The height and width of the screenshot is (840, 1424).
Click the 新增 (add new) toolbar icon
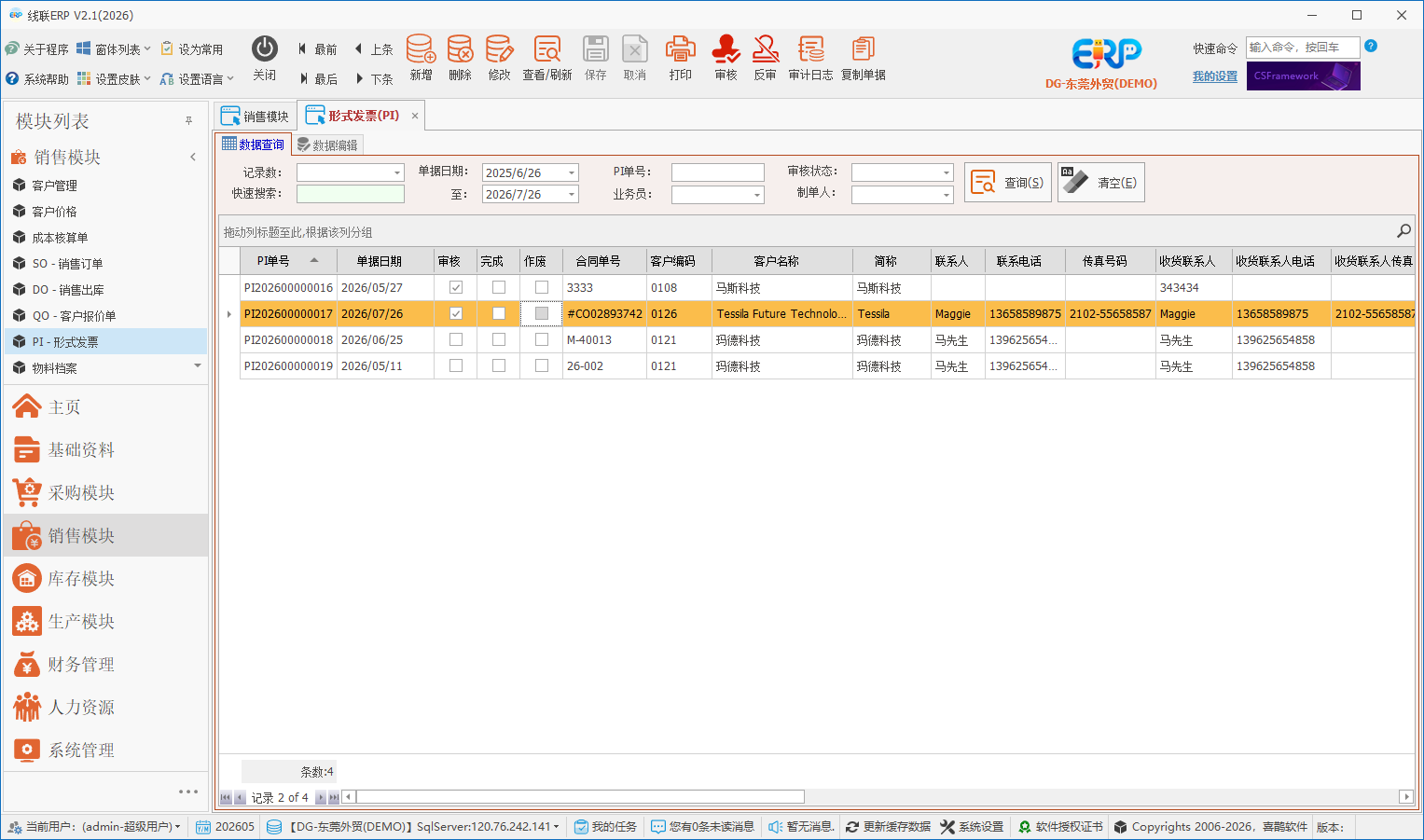pos(421,58)
